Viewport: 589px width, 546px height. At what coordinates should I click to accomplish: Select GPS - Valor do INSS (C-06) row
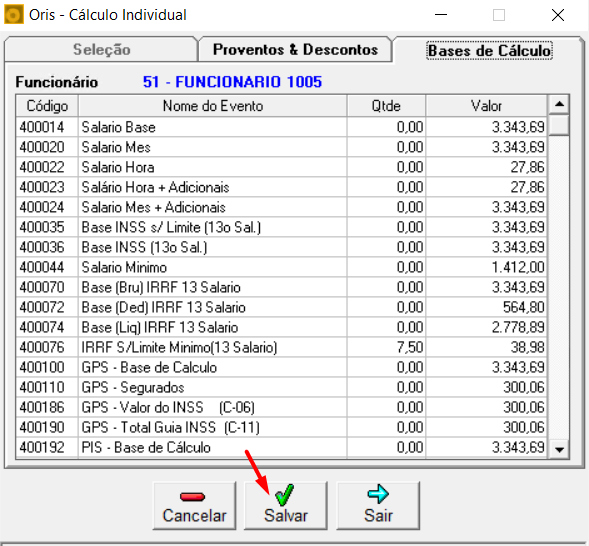point(282,407)
